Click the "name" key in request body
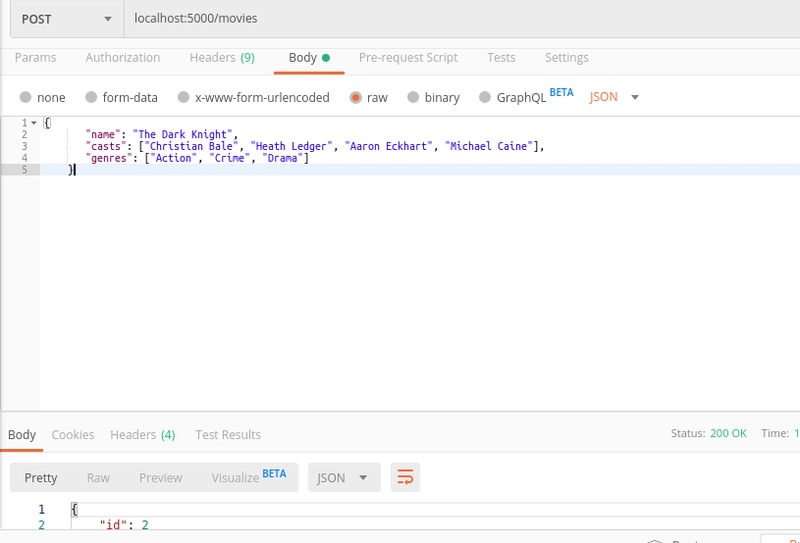This screenshot has width=800, height=543. (103, 134)
